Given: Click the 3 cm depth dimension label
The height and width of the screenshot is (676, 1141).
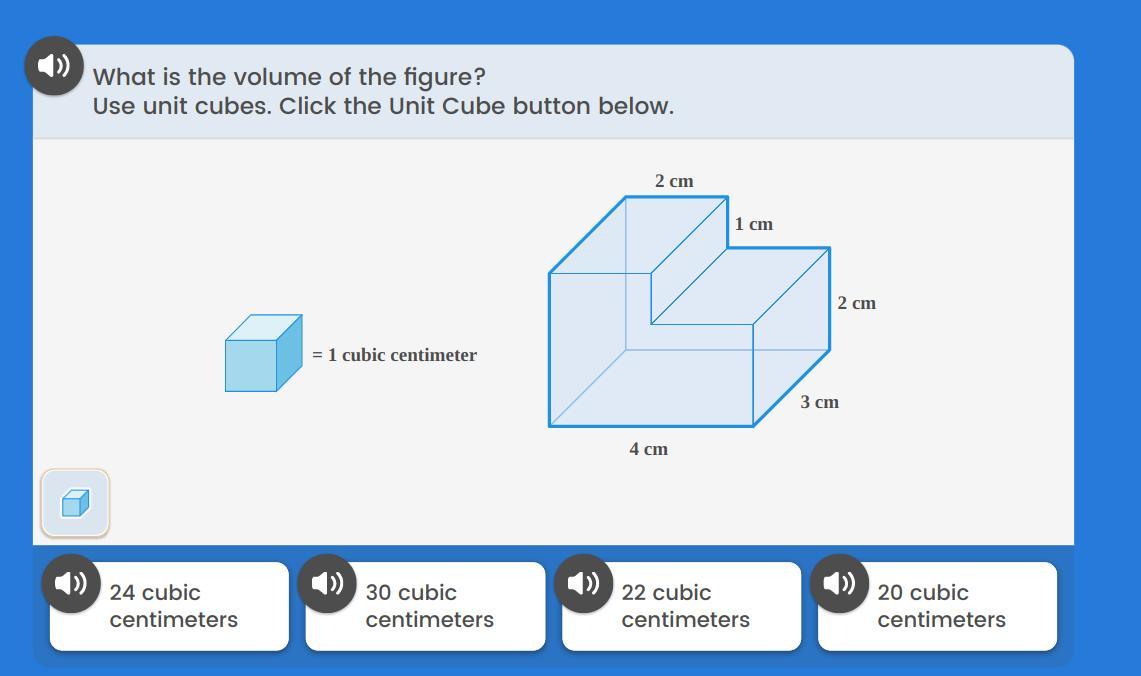Looking at the screenshot, I should coord(819,402).
